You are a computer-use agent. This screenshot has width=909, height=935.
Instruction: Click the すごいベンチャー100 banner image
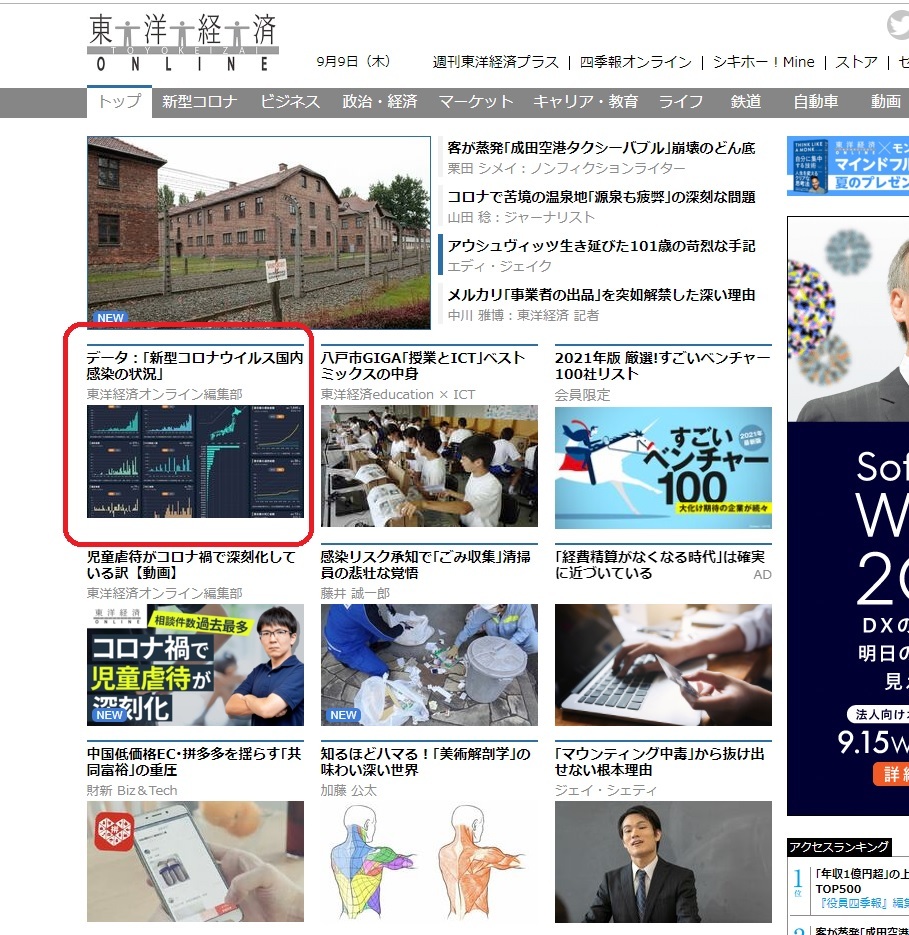tap(663, 468)
